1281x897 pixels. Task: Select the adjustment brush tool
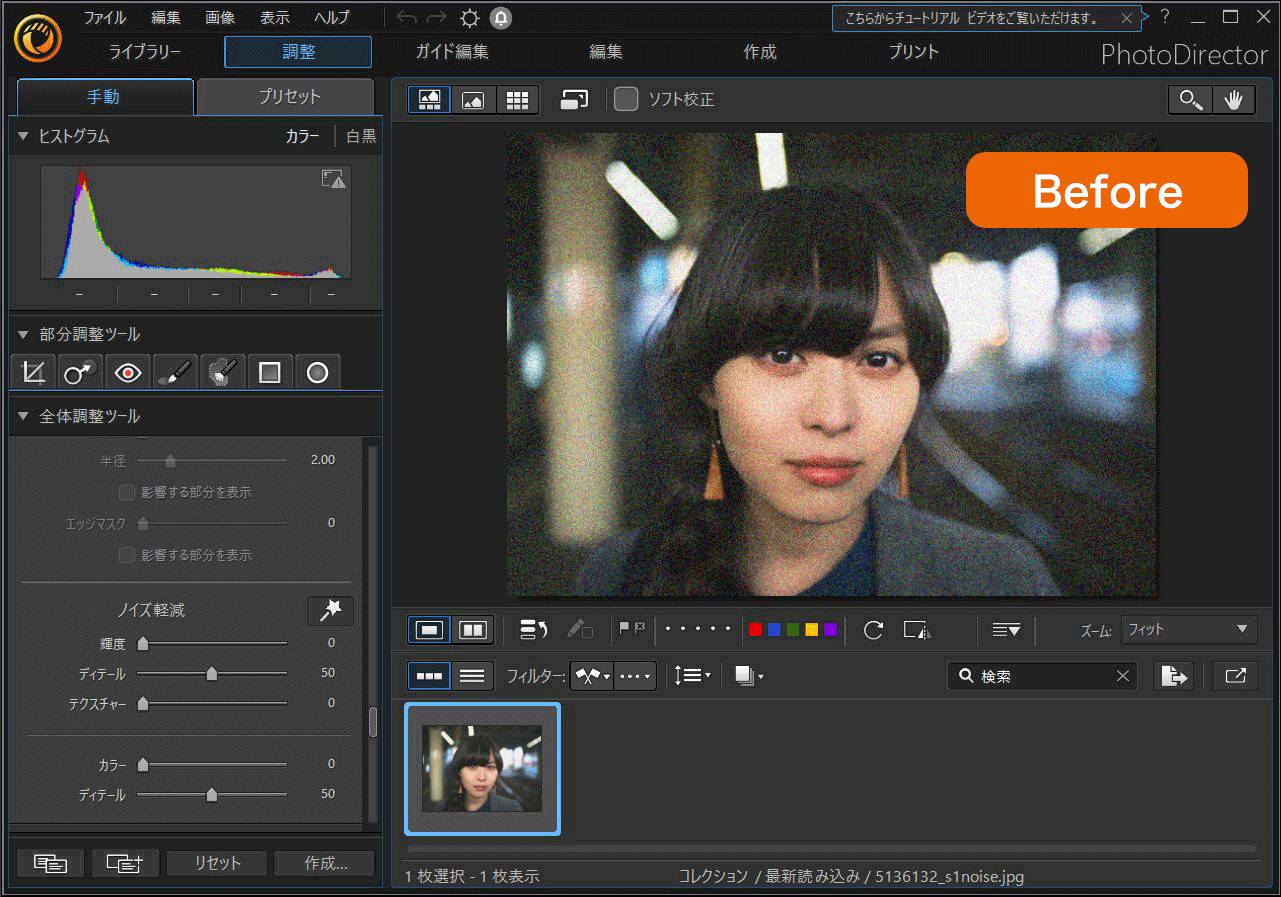coord(175,371)
